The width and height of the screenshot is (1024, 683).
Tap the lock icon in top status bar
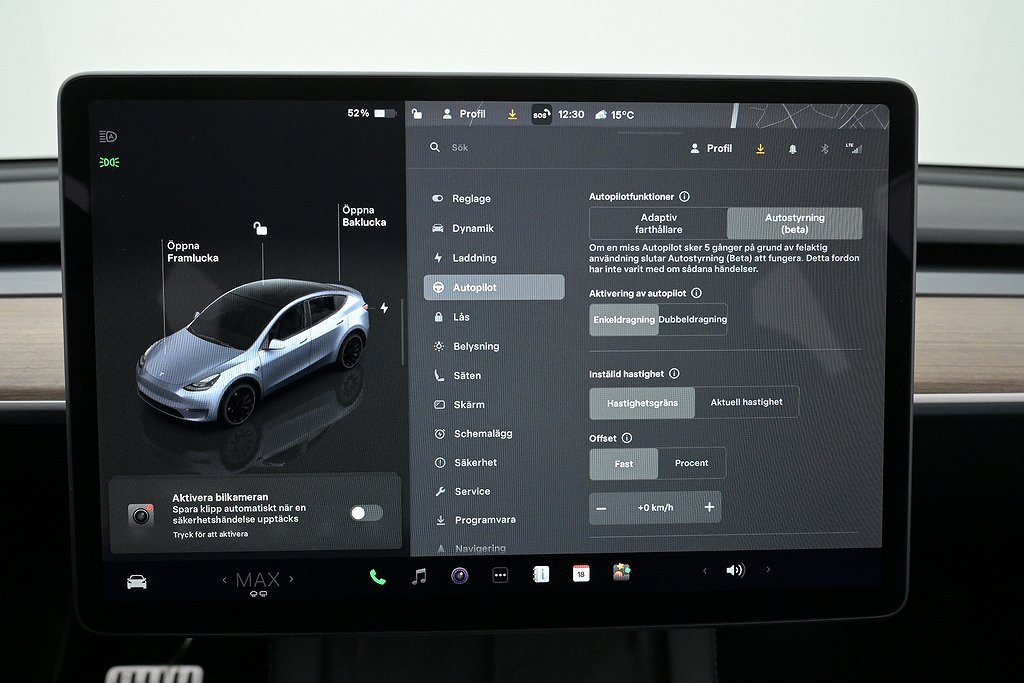[x=417, y=114]
